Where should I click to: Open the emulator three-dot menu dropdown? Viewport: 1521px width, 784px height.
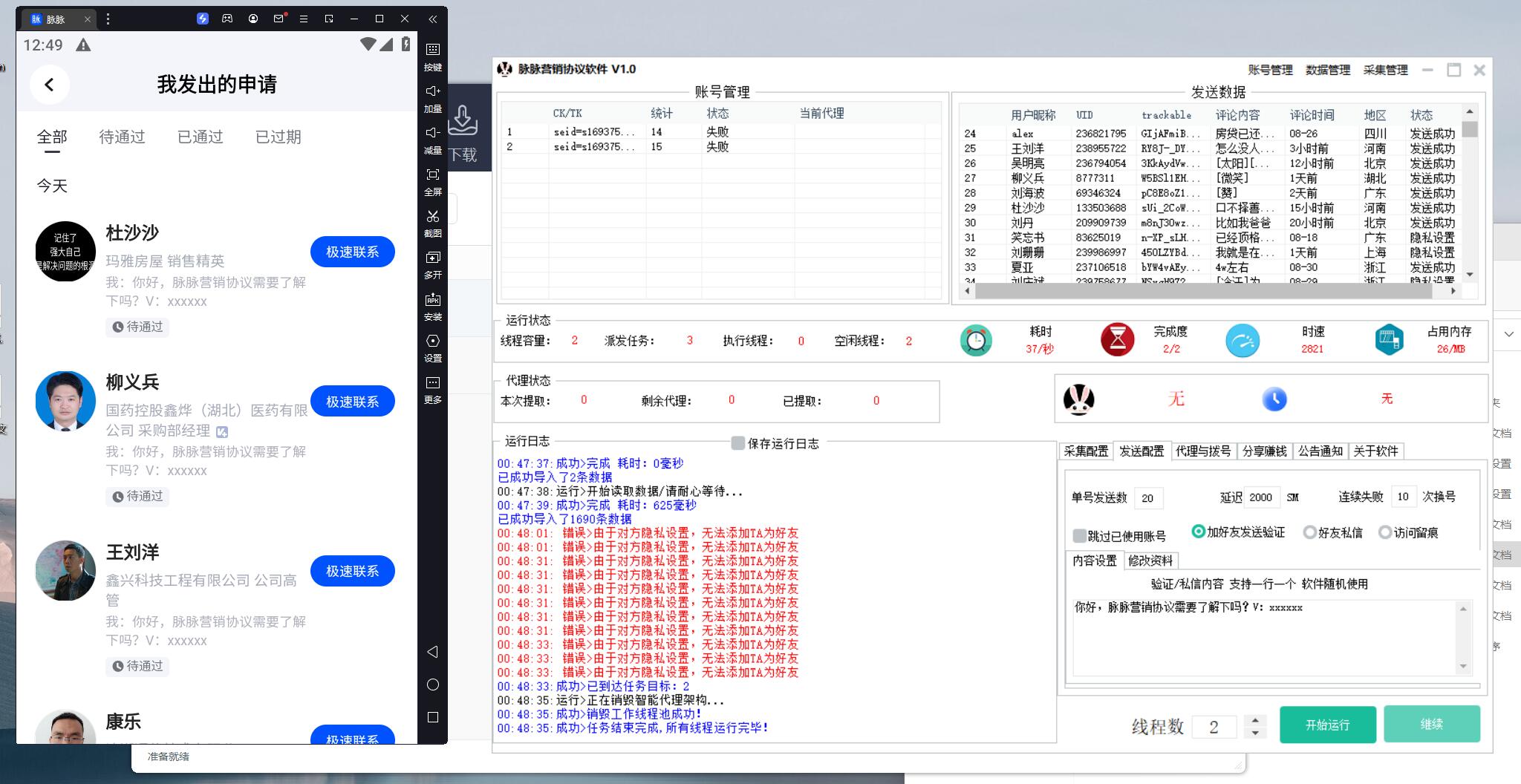pos(108,19)
